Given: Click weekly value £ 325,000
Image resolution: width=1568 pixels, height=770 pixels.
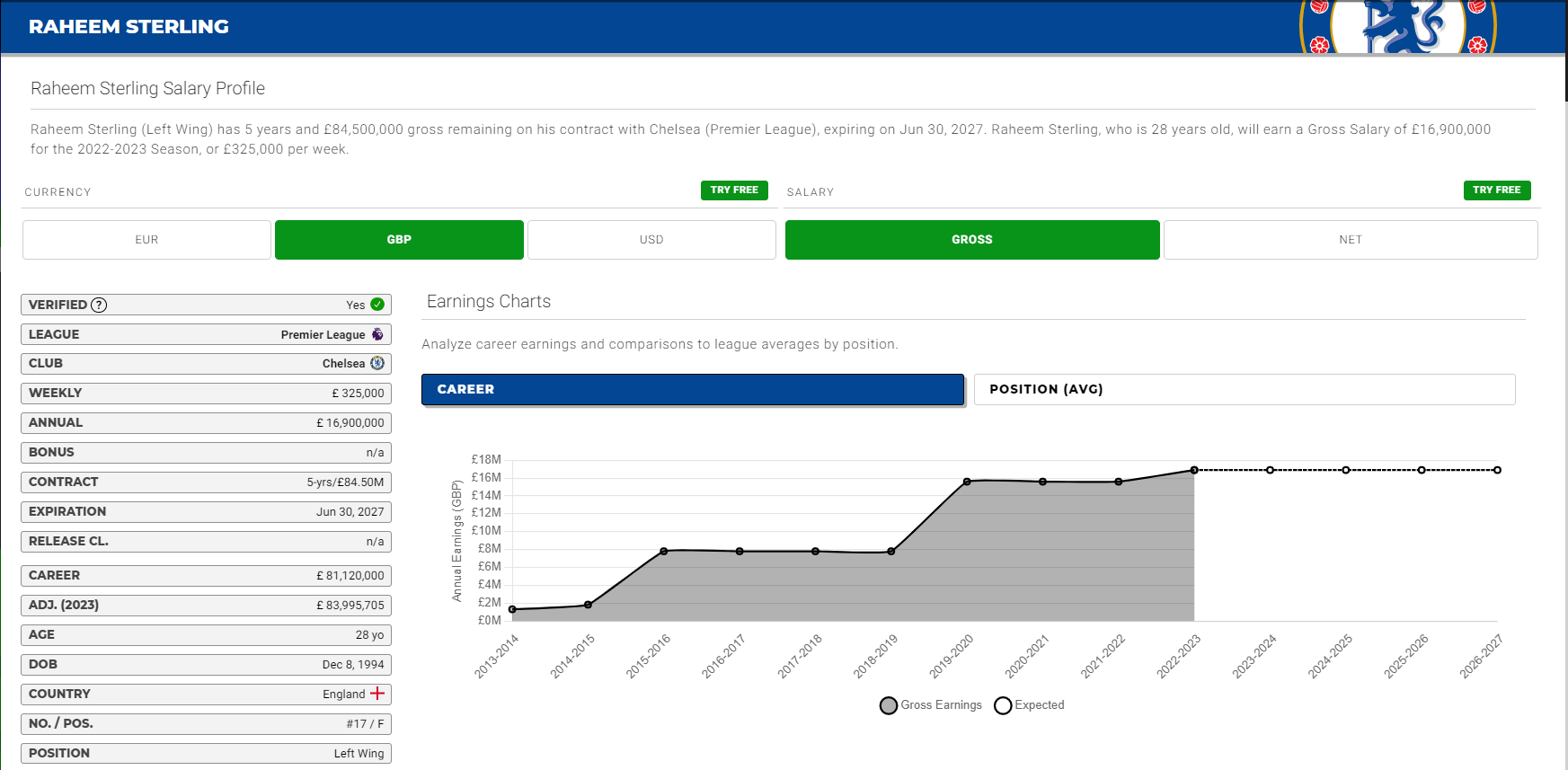Looking at the screenshot, I should point(358,393).
